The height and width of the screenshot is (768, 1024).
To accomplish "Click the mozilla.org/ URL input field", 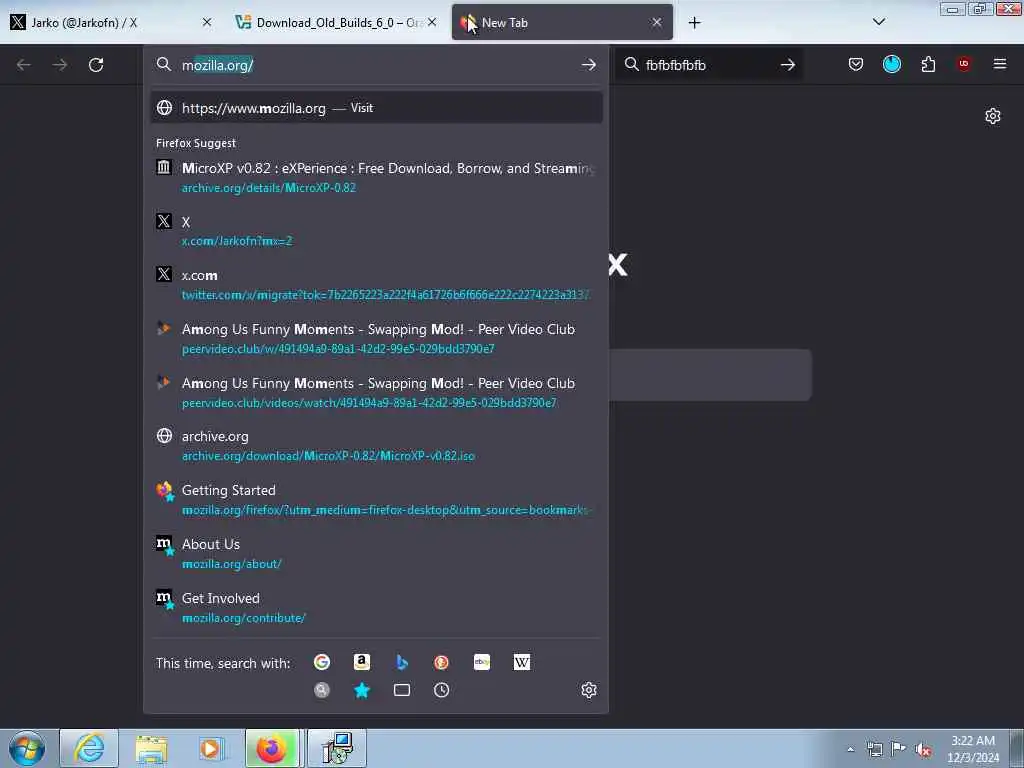I will coord(376,65).
